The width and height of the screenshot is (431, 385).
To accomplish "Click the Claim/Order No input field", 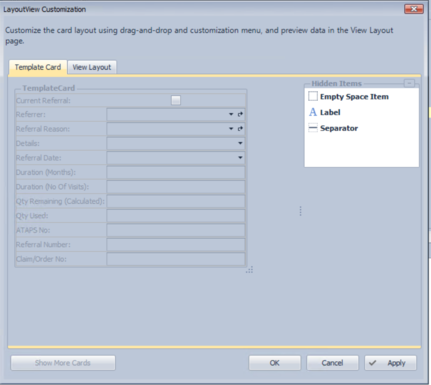I will pyautogui.click(x=176, y=259).
